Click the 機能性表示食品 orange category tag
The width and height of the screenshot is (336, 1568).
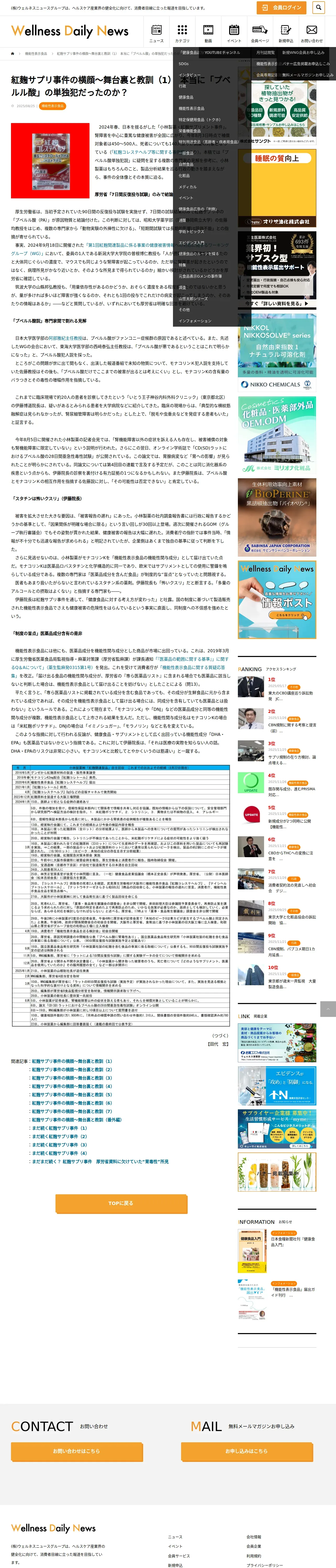52,106
